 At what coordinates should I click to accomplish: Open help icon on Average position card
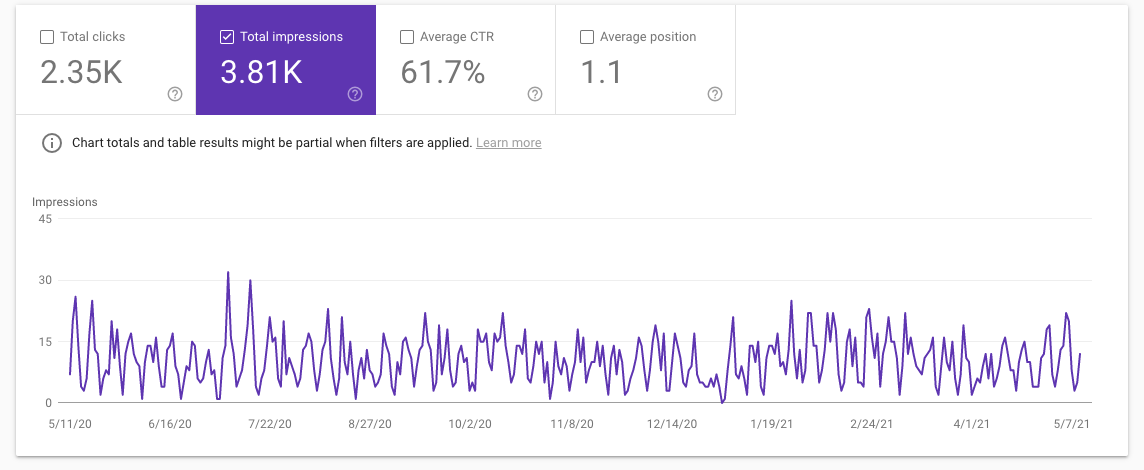point(715,93)
